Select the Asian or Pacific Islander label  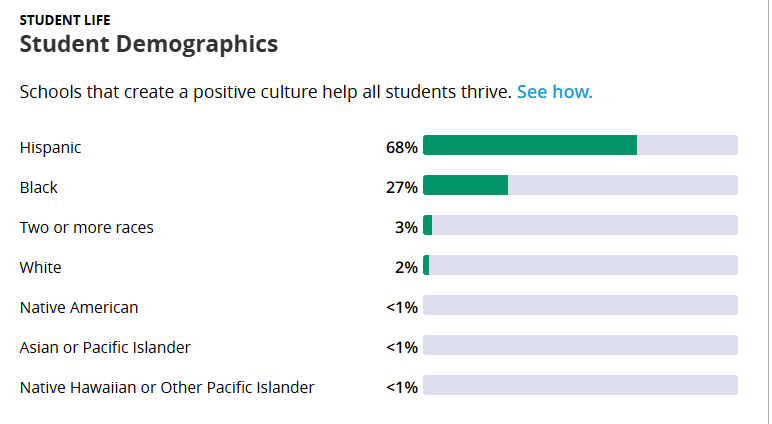105,347
